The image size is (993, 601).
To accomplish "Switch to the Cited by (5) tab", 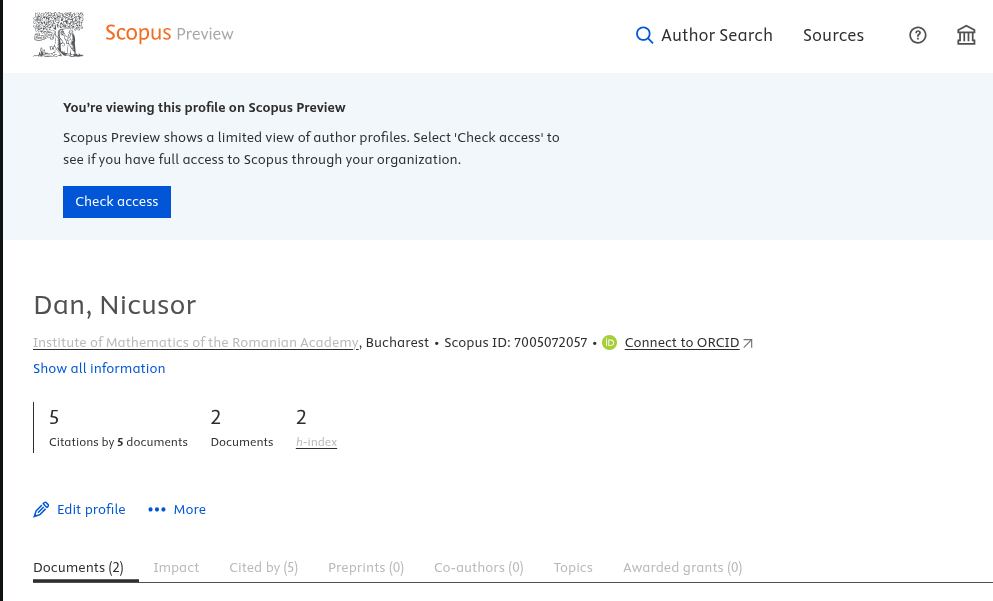I will coord(263,567).
